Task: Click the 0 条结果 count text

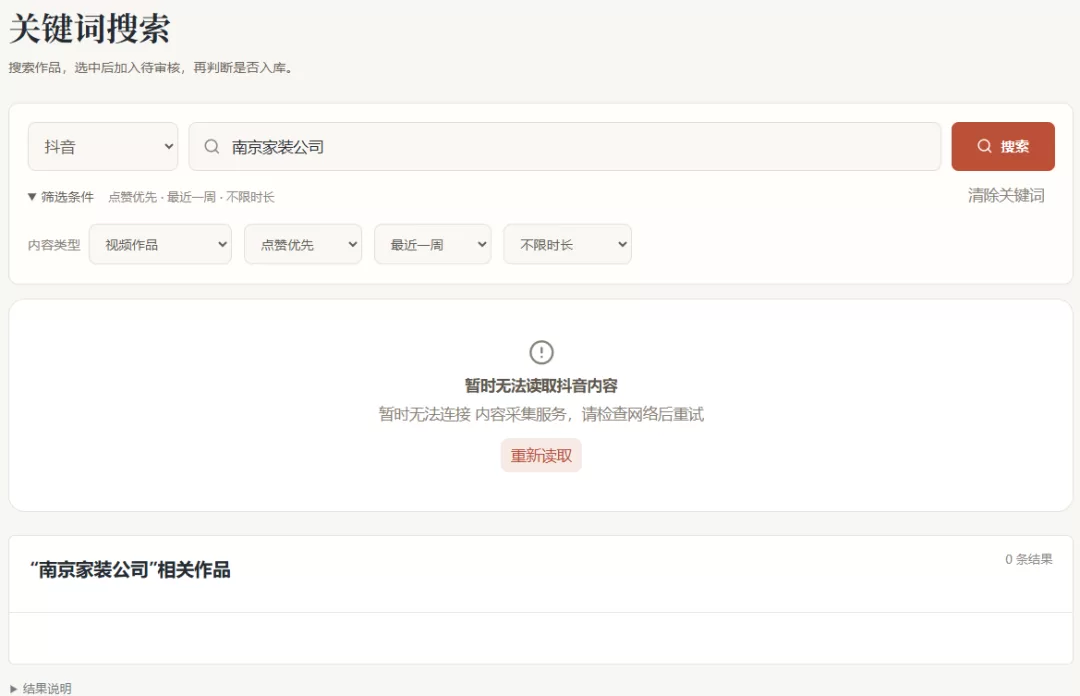Action: point(1028,560)
